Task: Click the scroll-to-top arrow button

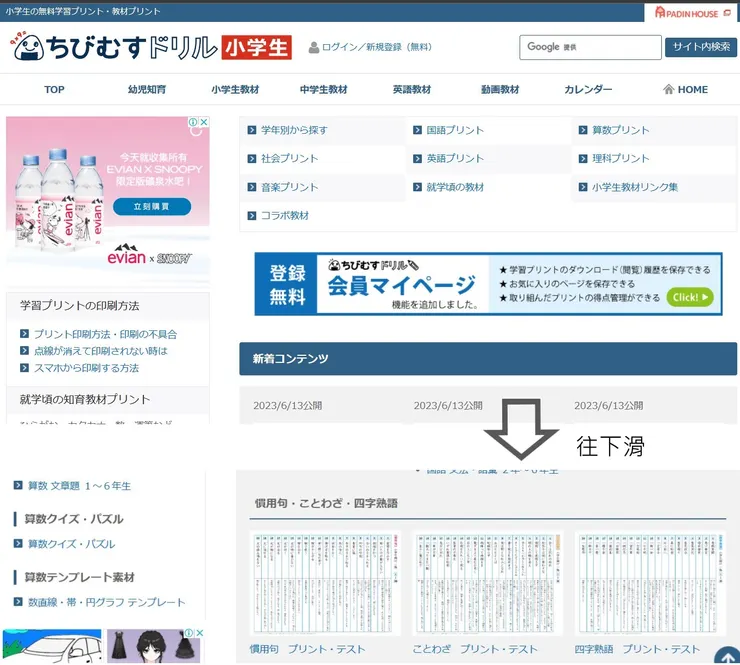Action: pyautogui.click(x=727, y=656)
